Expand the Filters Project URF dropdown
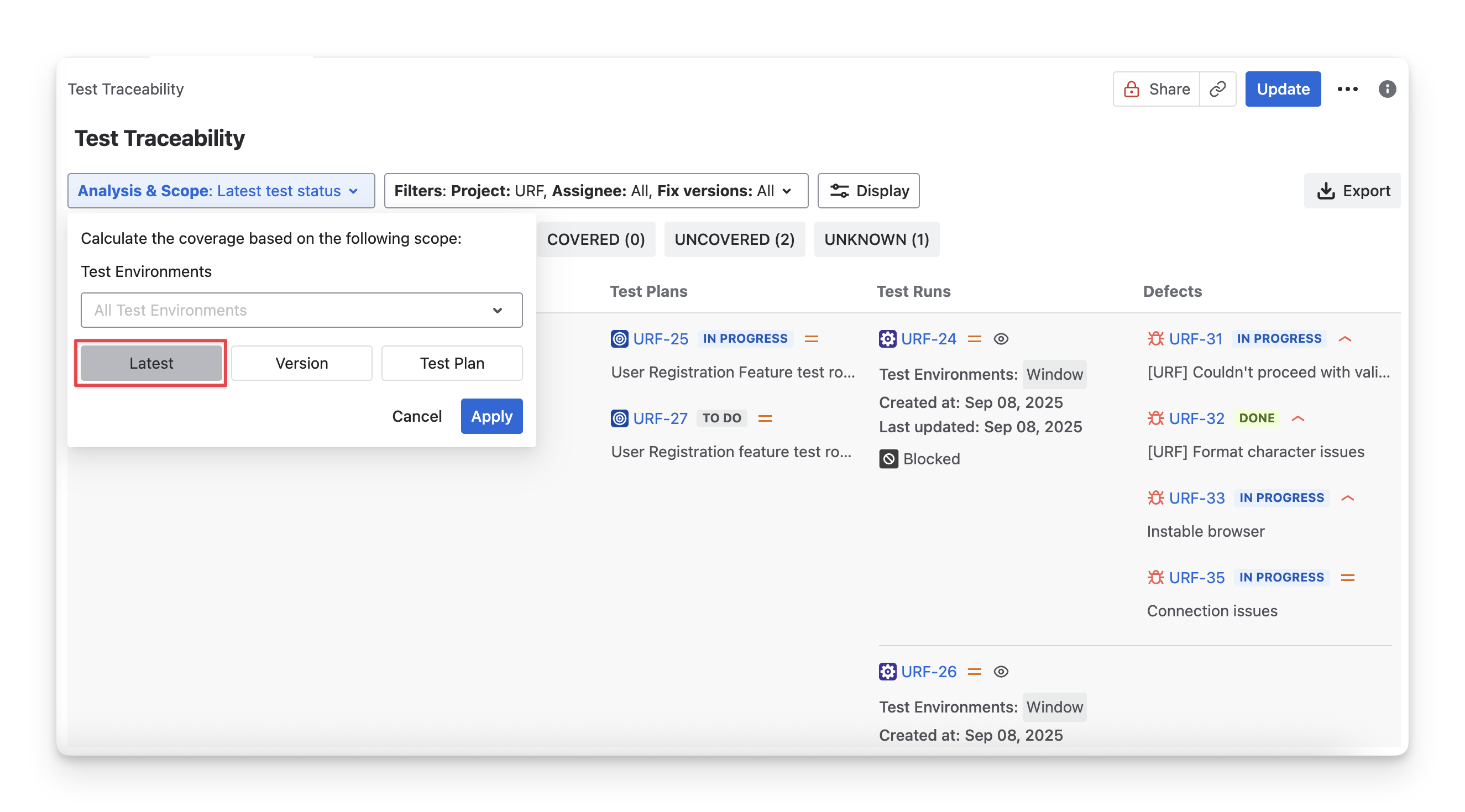 [595, 191]
